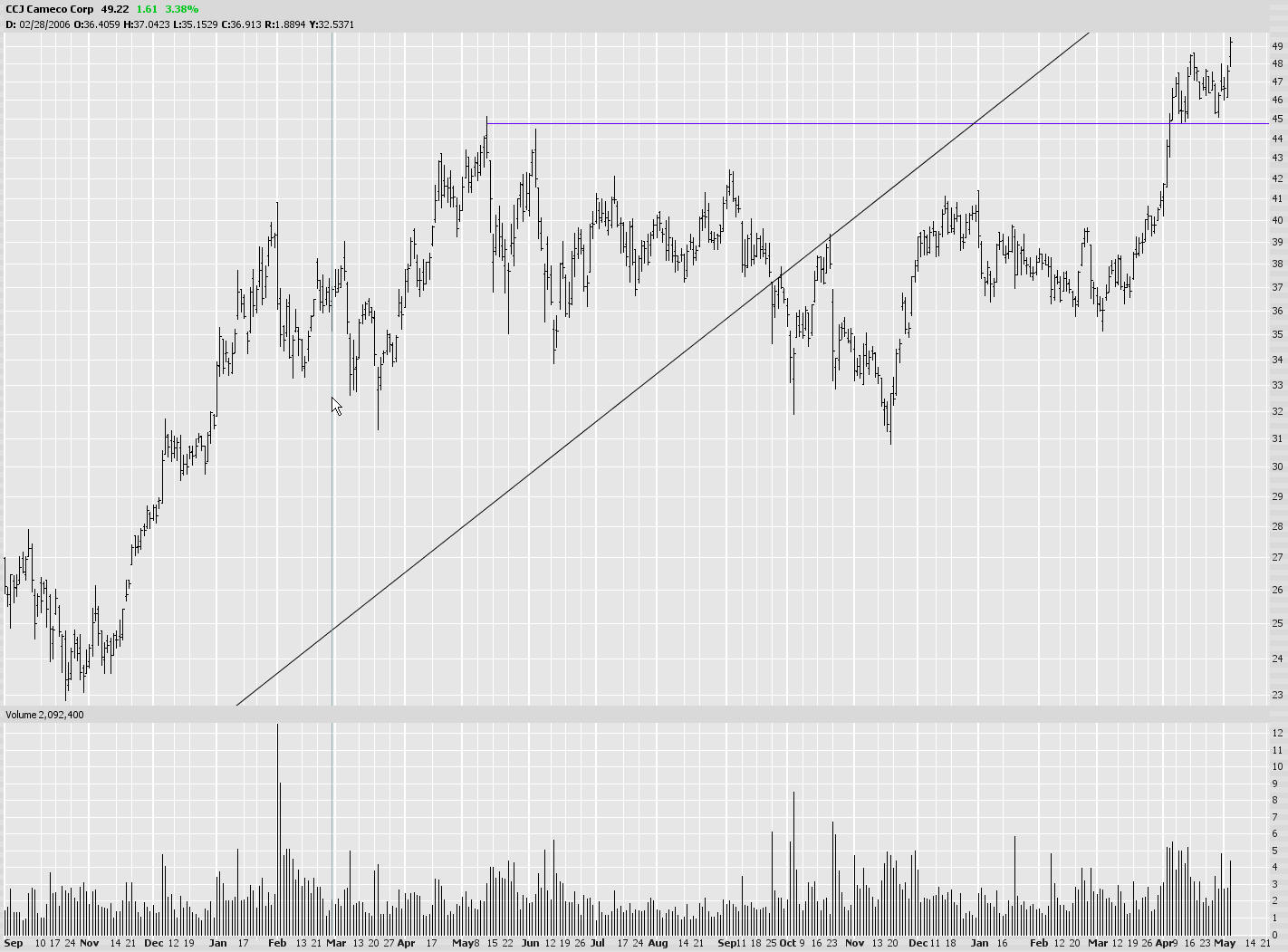Viewport: 1288px width, 952px height.
Task: Select the last price value 49.22
Action: pyautogui.click(x=115, y=9)
